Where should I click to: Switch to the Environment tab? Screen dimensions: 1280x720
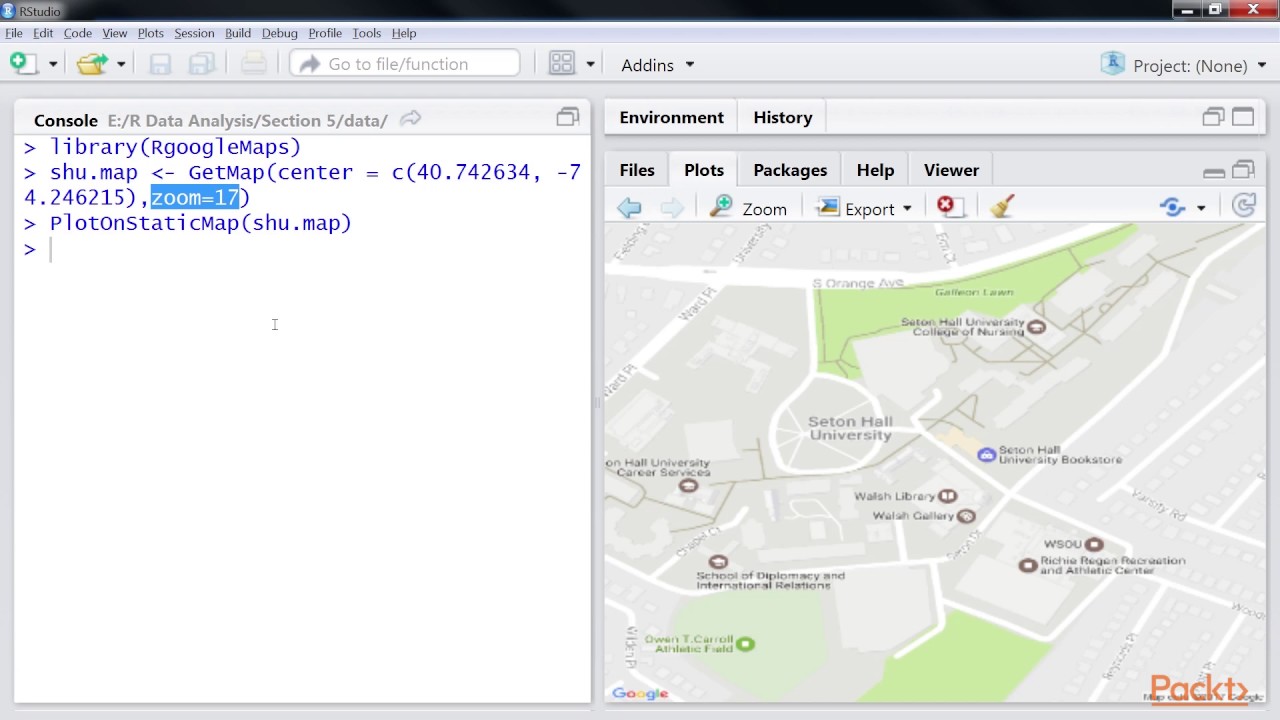[x=671, y=117]
